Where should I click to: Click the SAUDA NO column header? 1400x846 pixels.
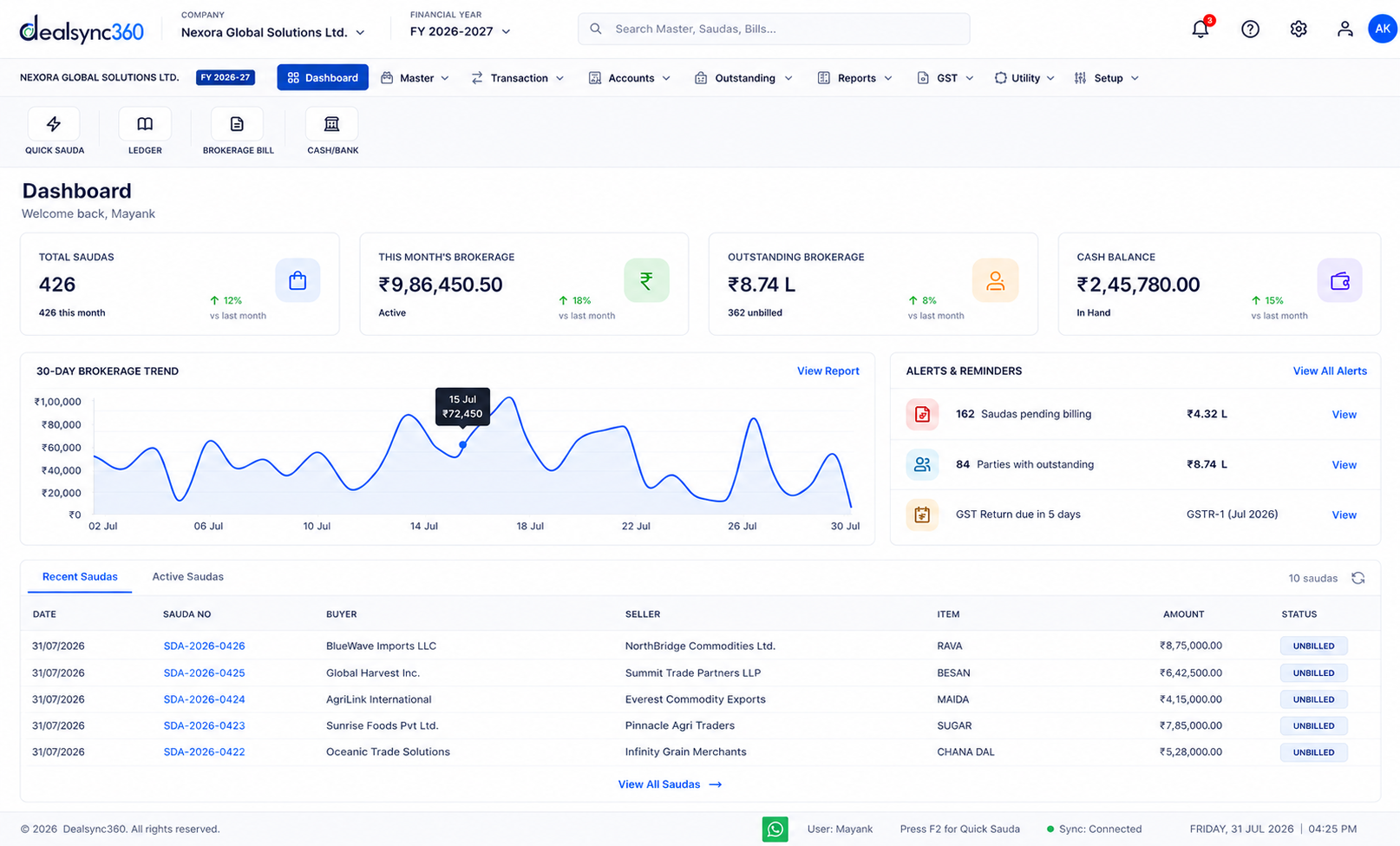coord(186,614)
